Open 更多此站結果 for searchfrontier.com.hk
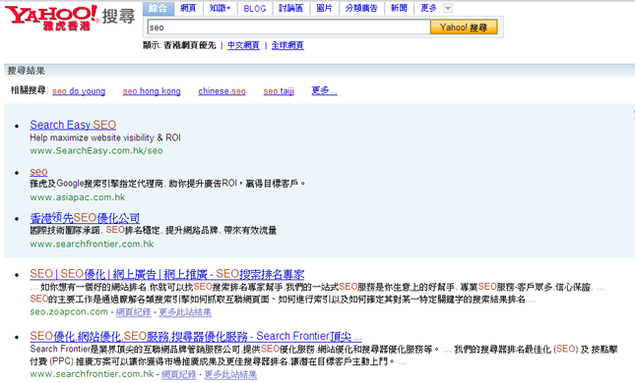The height and width of the screenshot is (383, 635). click(x=230, y=374)
